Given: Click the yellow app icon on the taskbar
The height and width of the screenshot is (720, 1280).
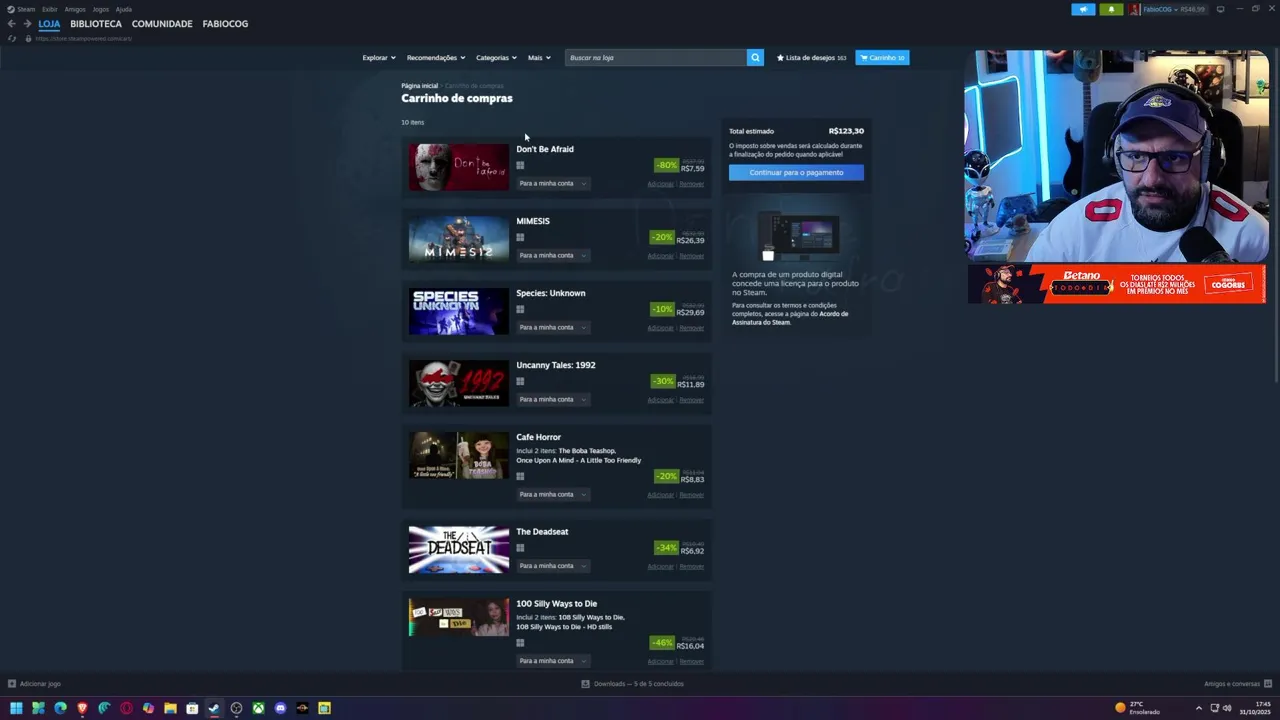Looking at the screenshot, I should pos(324,708).
